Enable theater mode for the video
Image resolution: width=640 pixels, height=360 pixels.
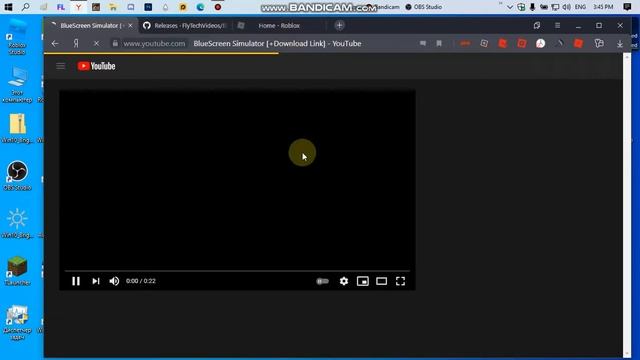pos(382,281)
